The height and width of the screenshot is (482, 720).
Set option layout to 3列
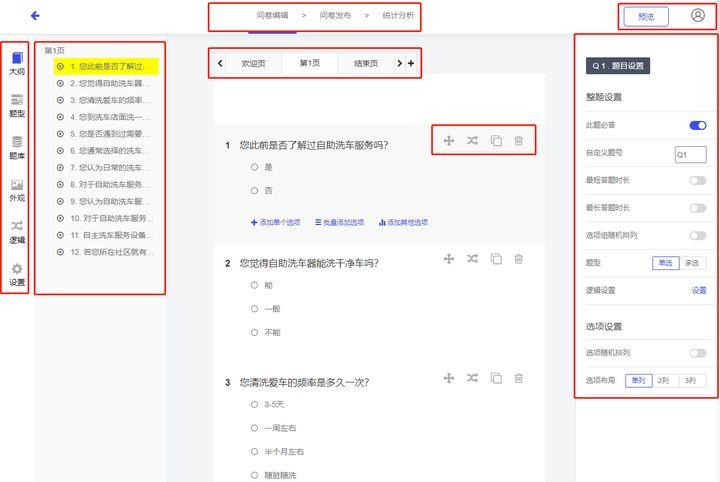point(691,381)
